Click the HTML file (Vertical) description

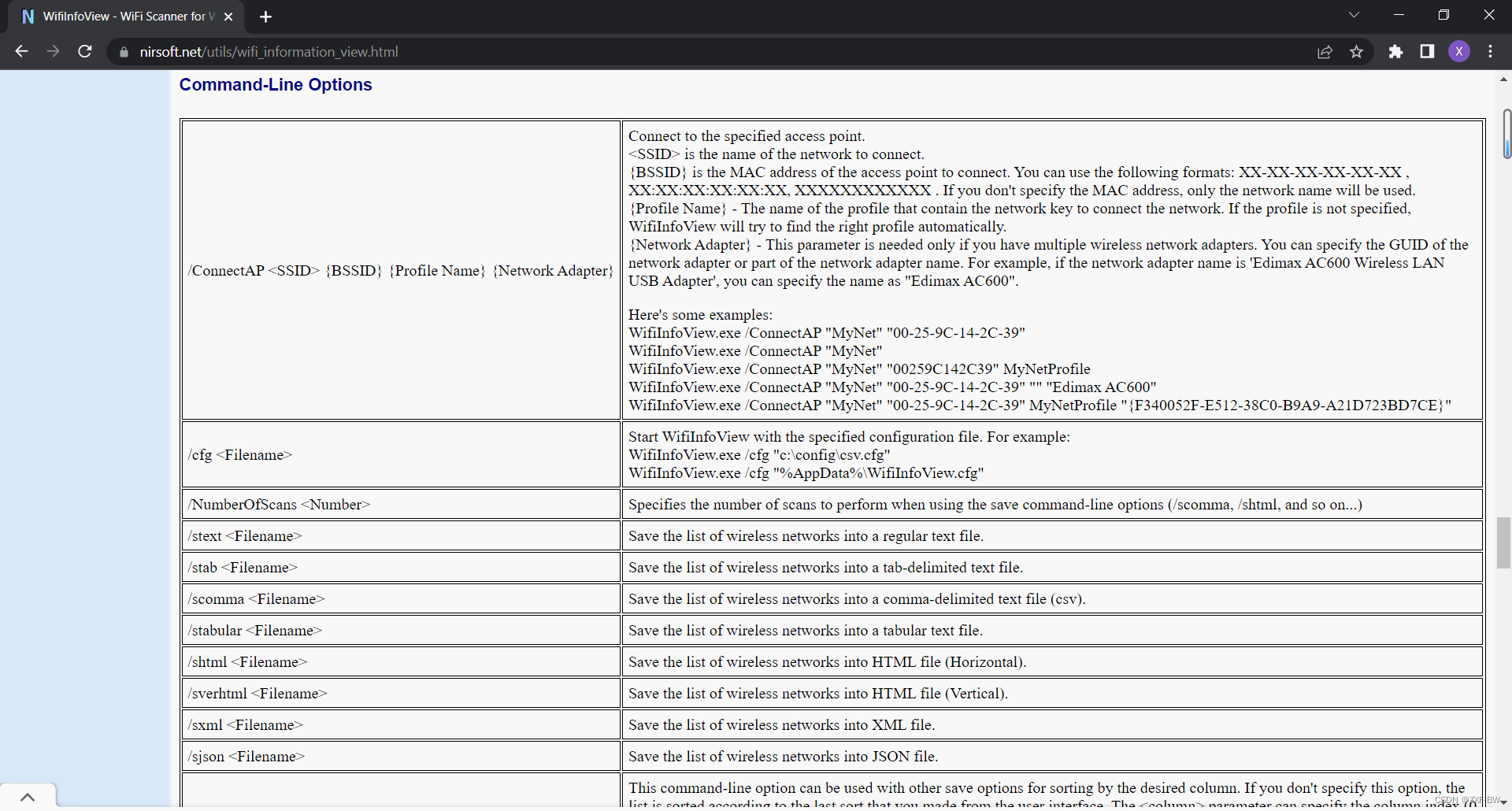tap(818, 693)
